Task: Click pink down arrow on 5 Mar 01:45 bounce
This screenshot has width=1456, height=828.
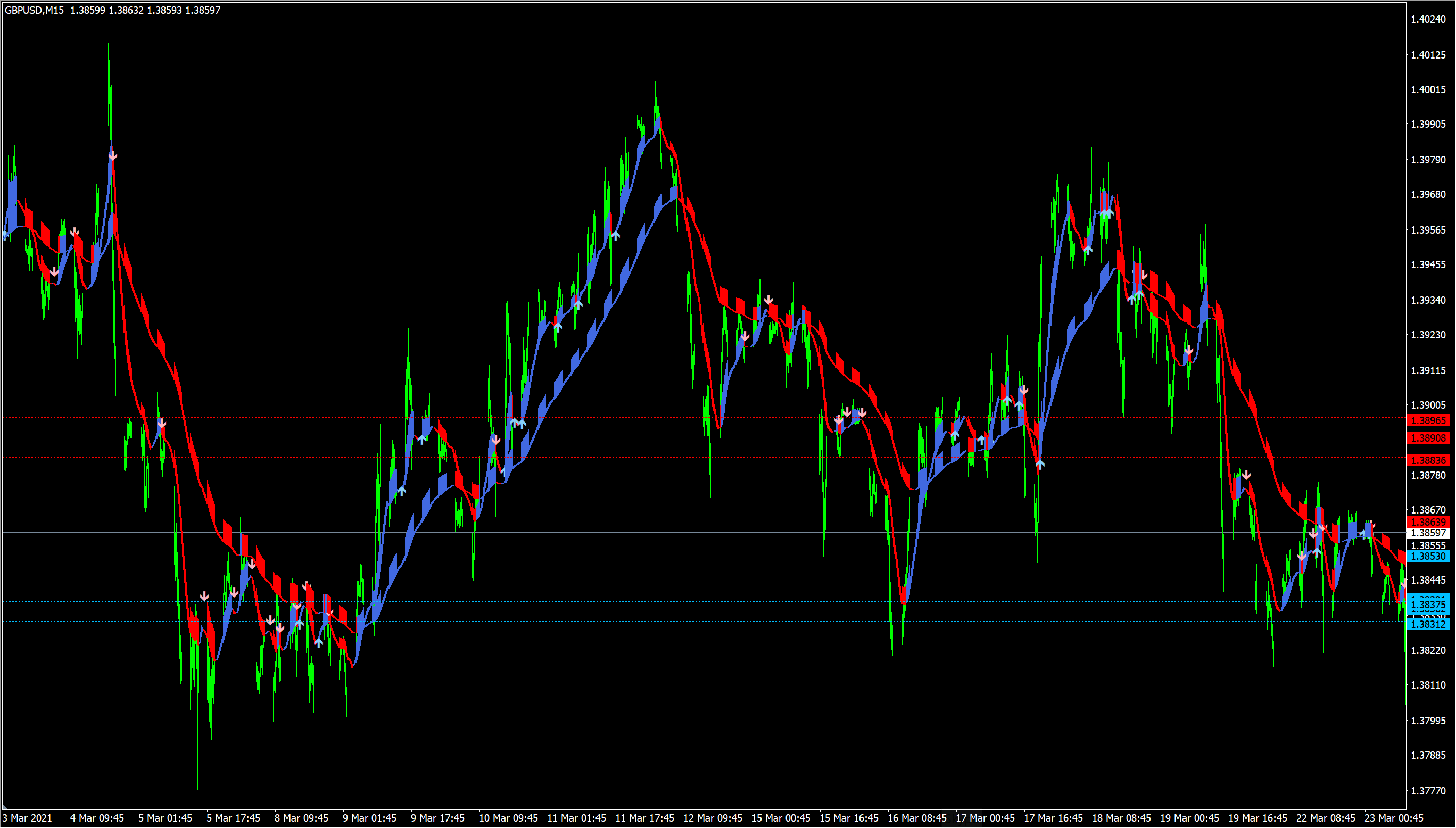Action: [161, 424]
